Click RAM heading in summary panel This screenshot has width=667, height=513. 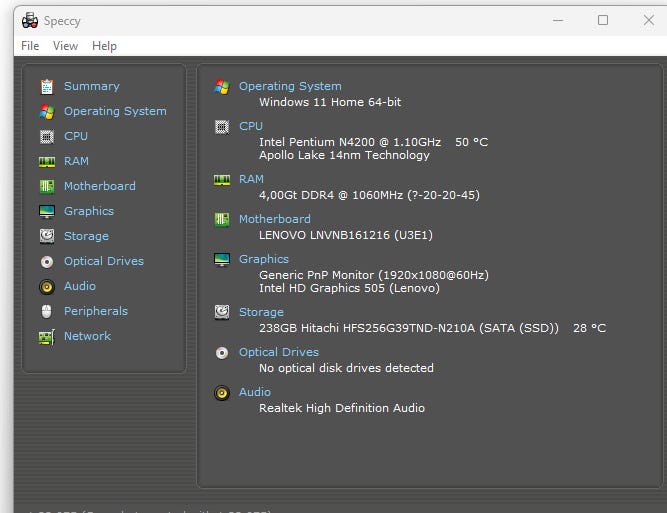251,179
